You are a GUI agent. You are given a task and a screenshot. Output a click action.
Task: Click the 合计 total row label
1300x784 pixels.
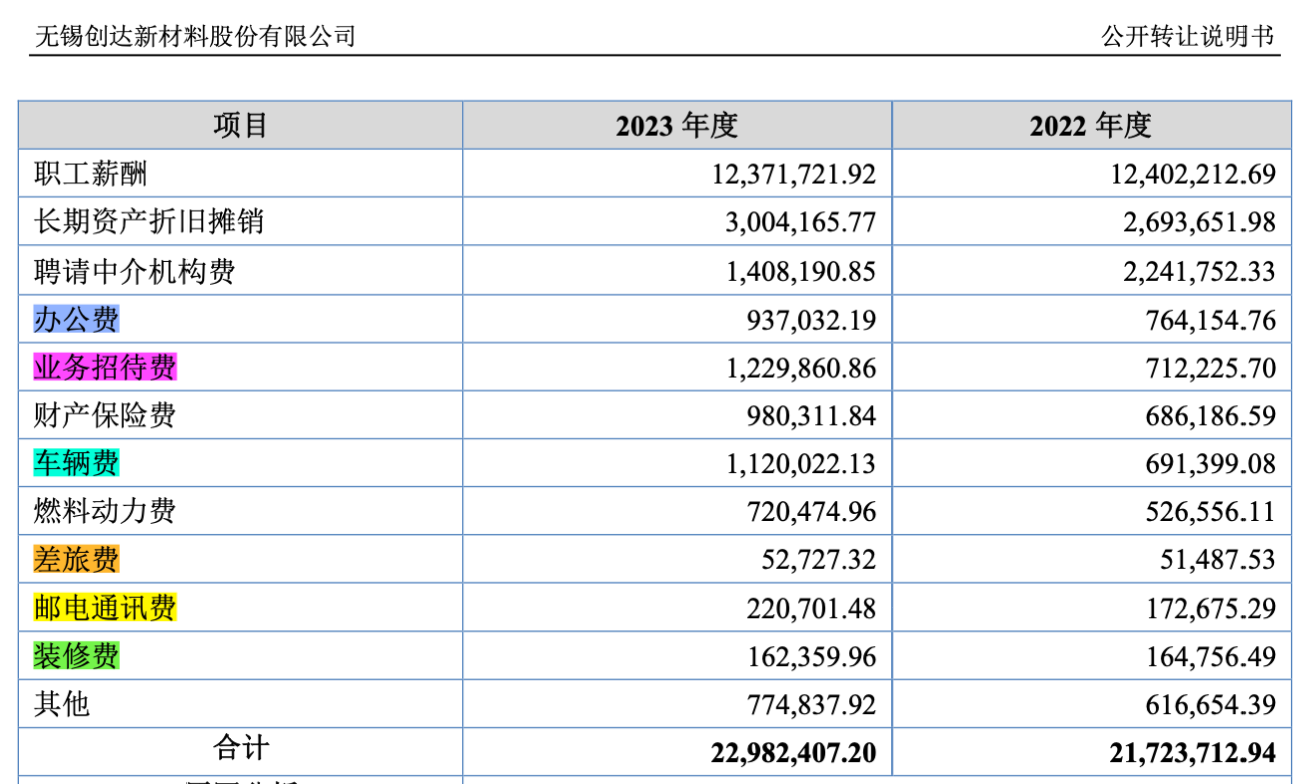coord(240,749)
